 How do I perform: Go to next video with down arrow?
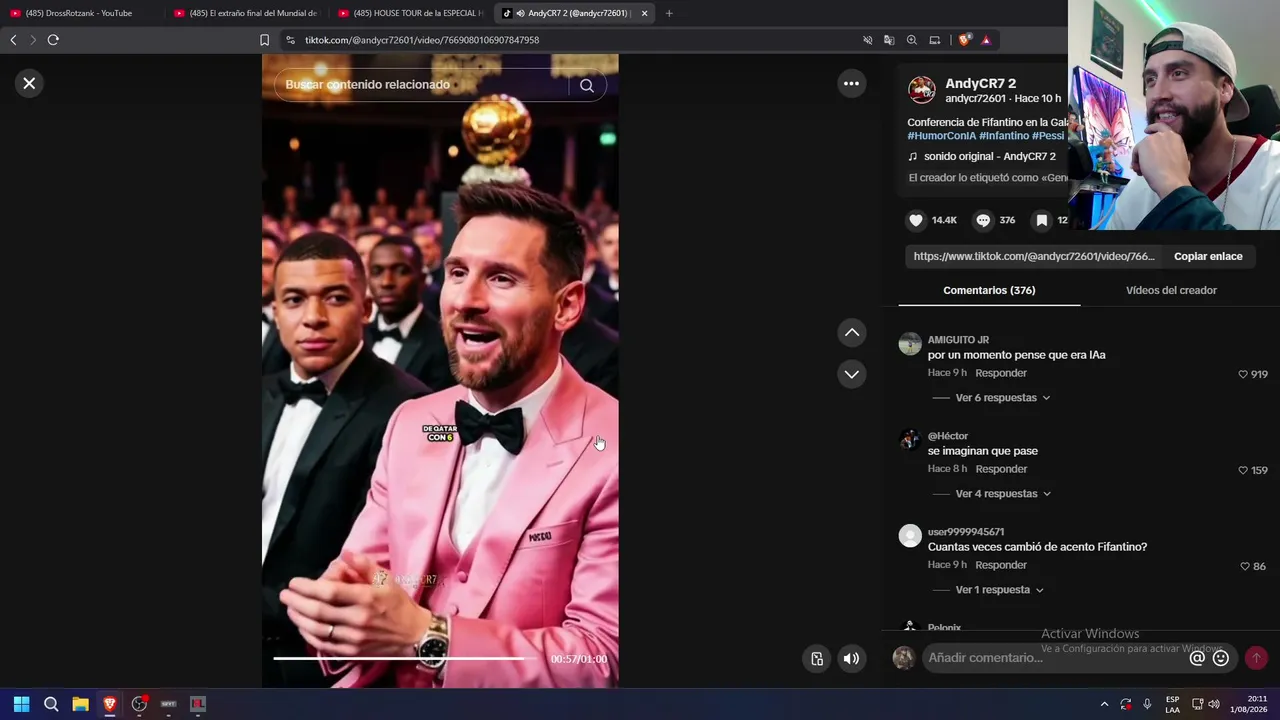pos(851,374)
